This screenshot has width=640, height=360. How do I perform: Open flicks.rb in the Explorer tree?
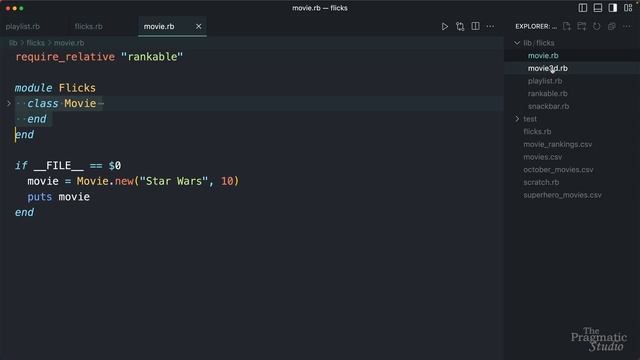[x=537, y=131]
